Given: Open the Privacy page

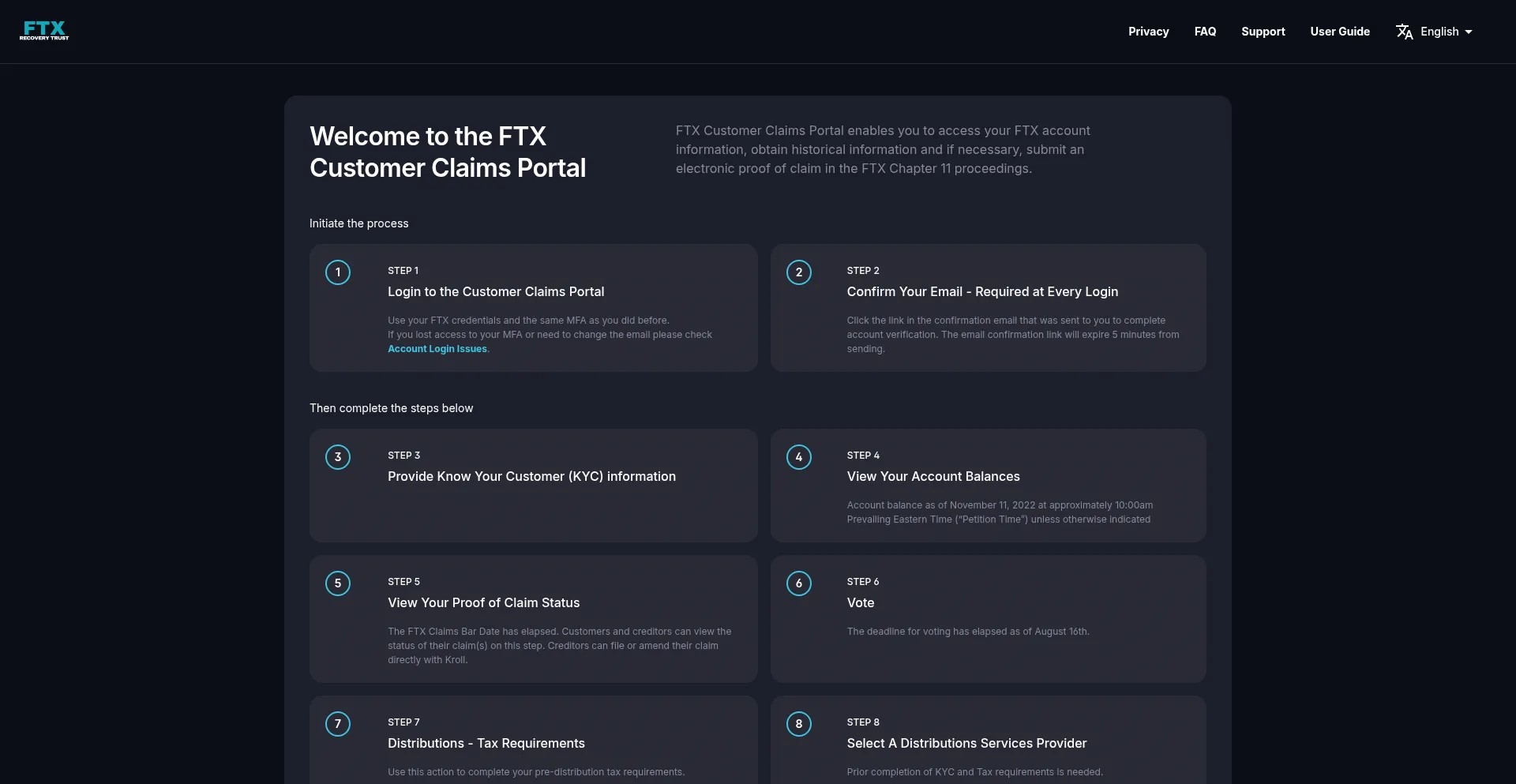Looking at the screenshot, I should tap(1148, 32).
